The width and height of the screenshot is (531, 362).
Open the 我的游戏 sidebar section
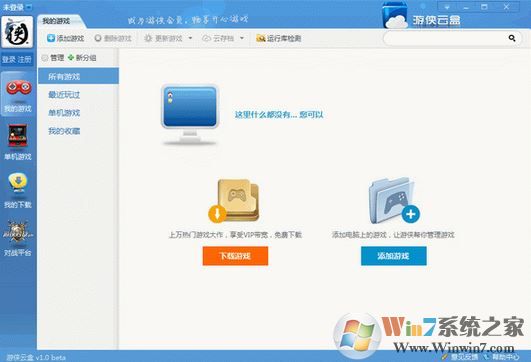[x=18, y=94]
